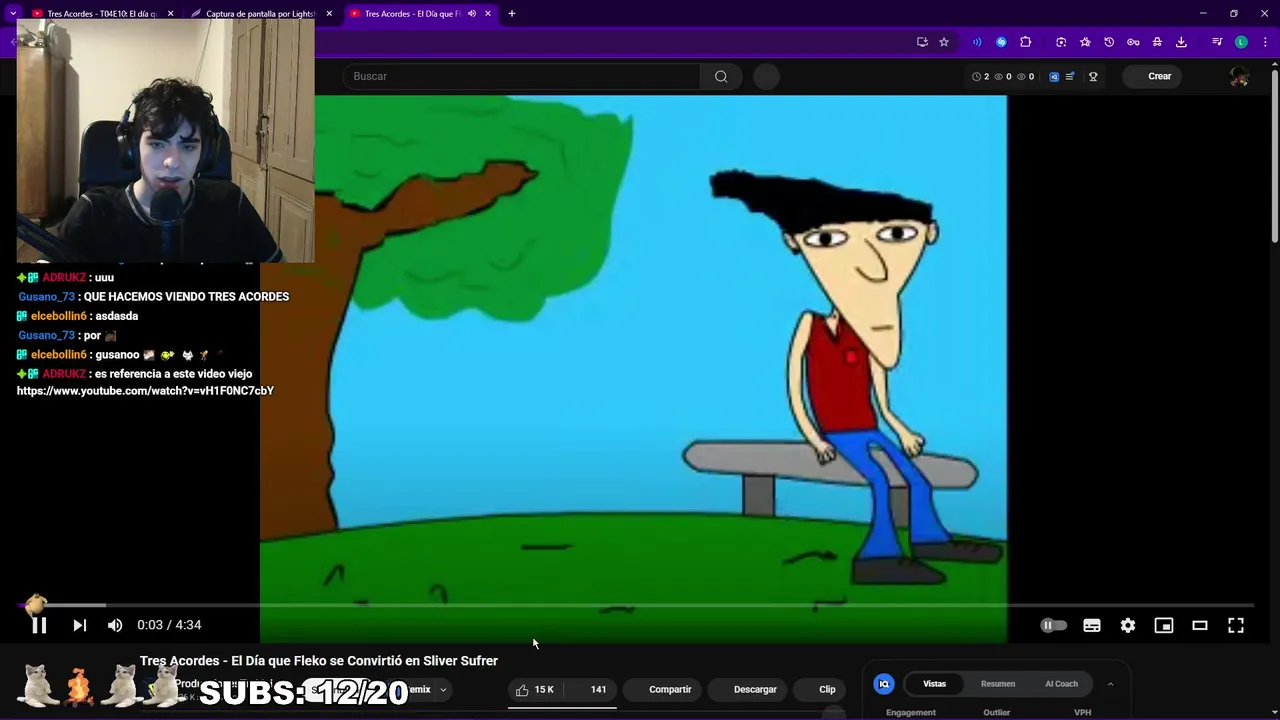Install app icon in address bar
The height and width of the screenshot is (720, 1280).
click(x=922, y=42)
